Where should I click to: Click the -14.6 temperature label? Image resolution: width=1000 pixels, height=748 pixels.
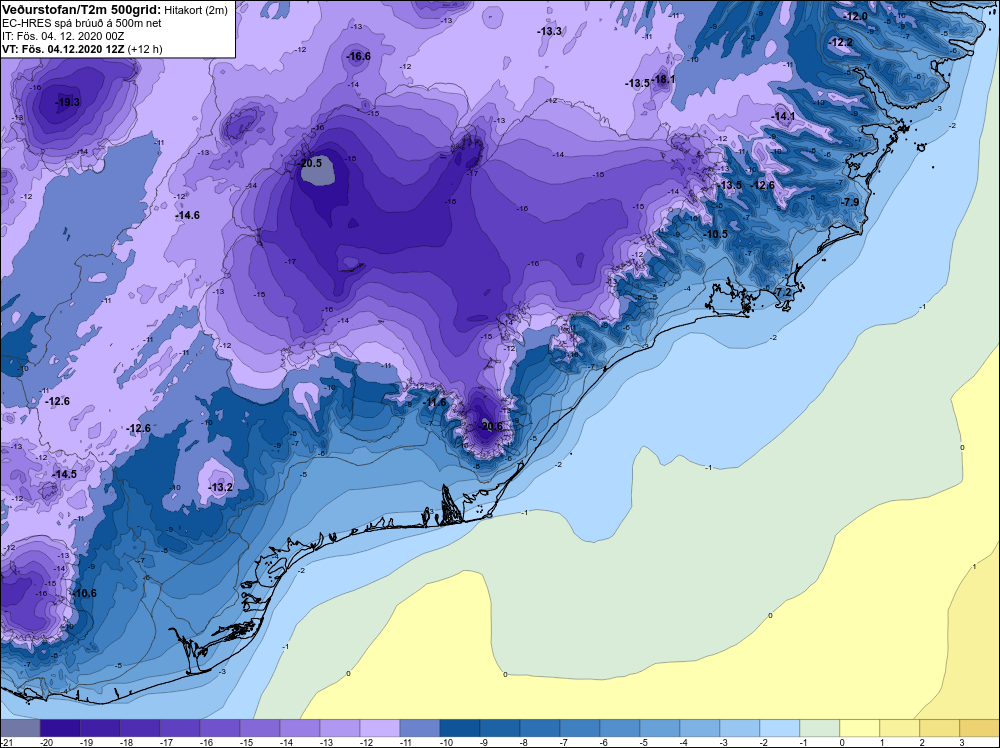tap(188, 216)
